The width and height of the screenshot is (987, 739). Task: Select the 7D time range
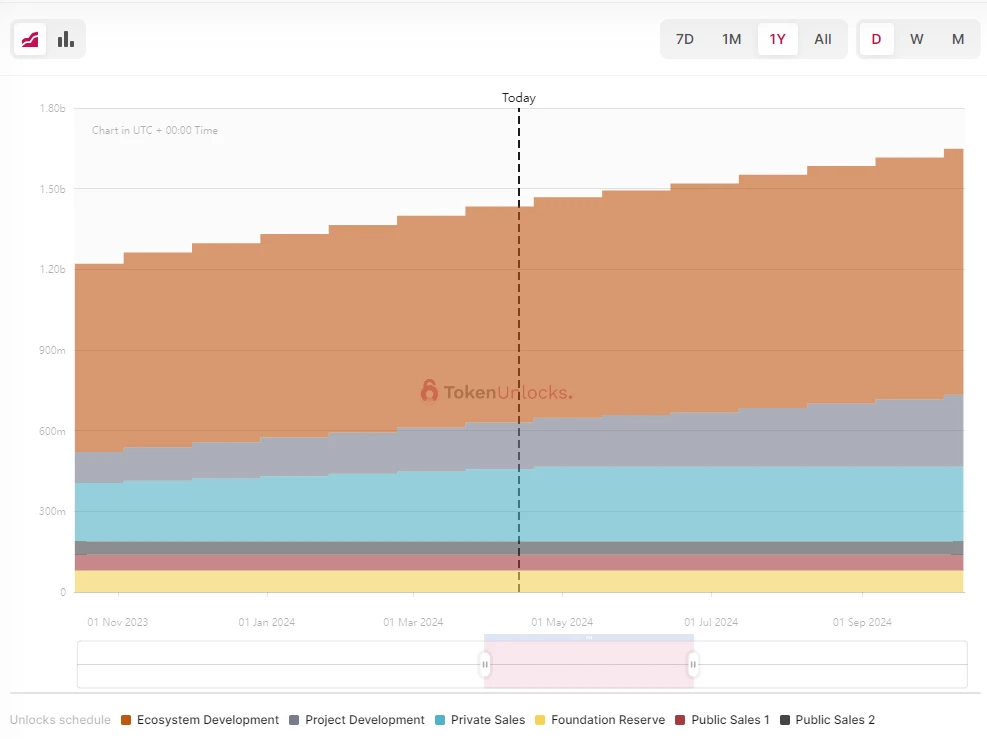[685, 39]
